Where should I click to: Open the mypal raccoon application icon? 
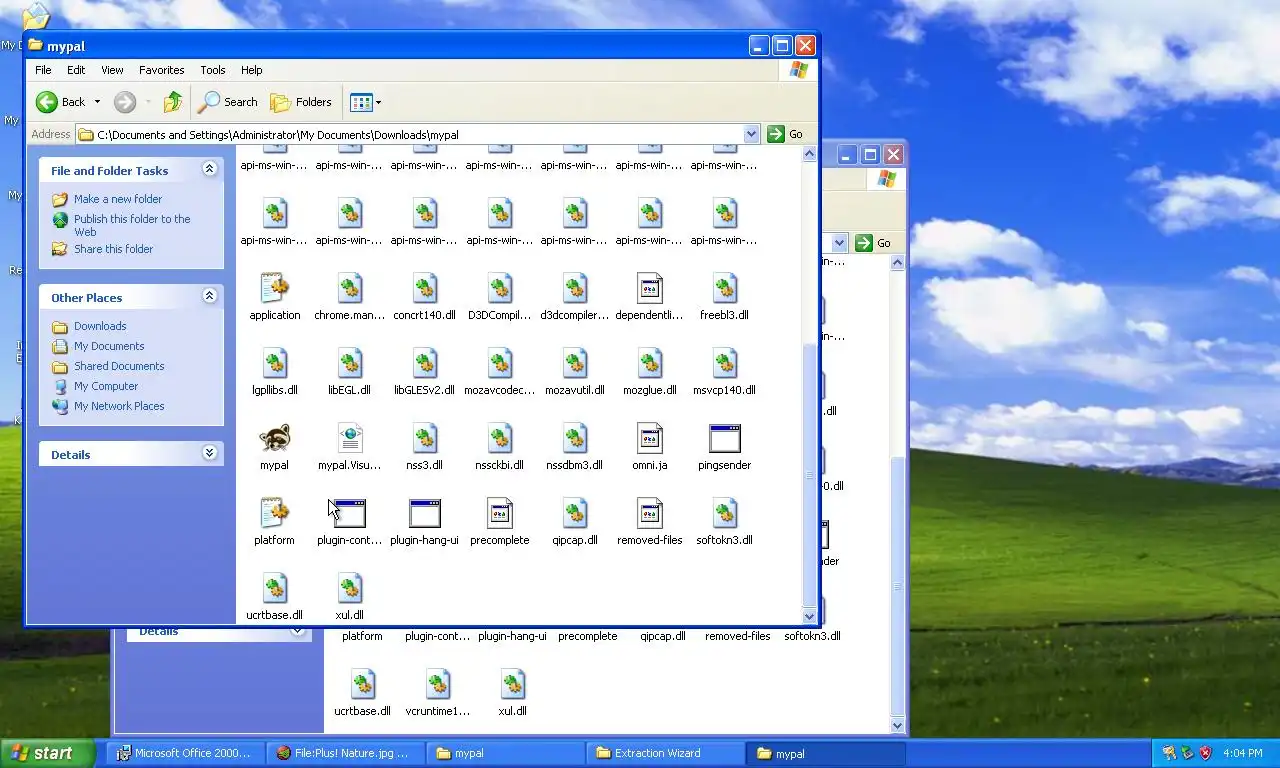pyautogui.click(x=275, y=438)
